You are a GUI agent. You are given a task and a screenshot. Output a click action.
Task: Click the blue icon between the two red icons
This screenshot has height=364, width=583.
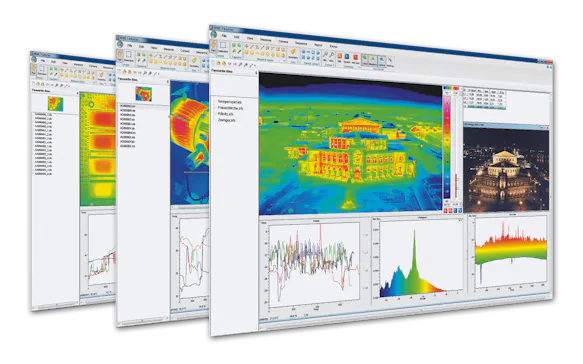click(x=347, y=56)
